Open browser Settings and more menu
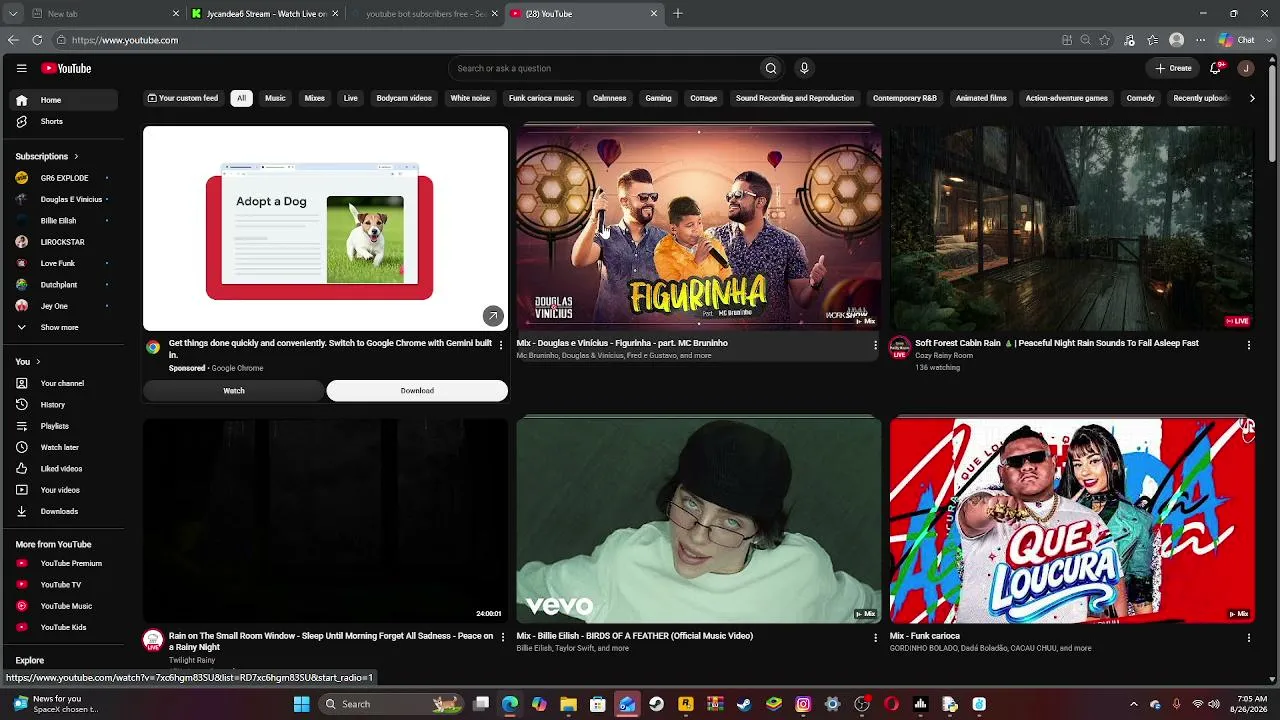 coord(1202,40)
